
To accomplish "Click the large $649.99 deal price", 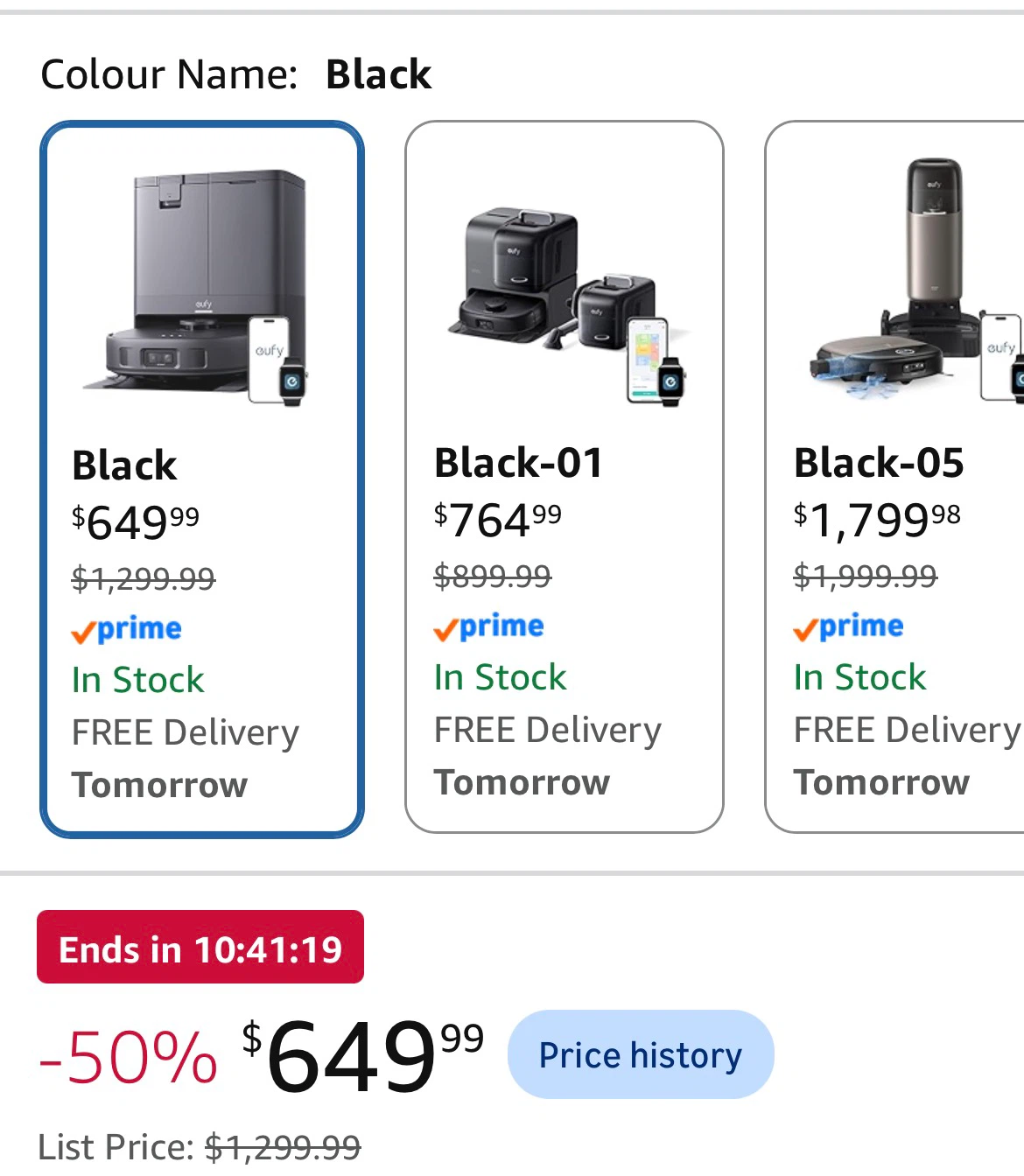I will [362, 1057].
